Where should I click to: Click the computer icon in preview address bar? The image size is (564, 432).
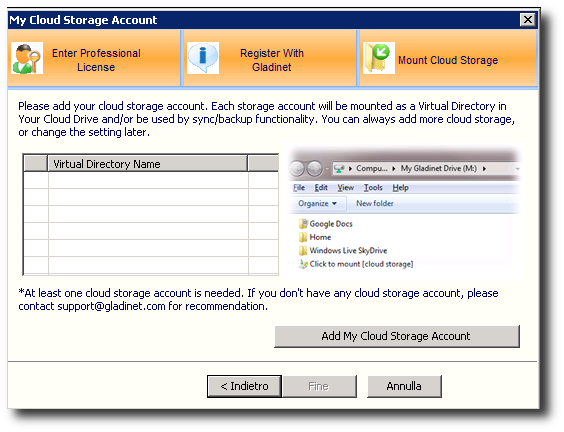click(x=339, y=168)
